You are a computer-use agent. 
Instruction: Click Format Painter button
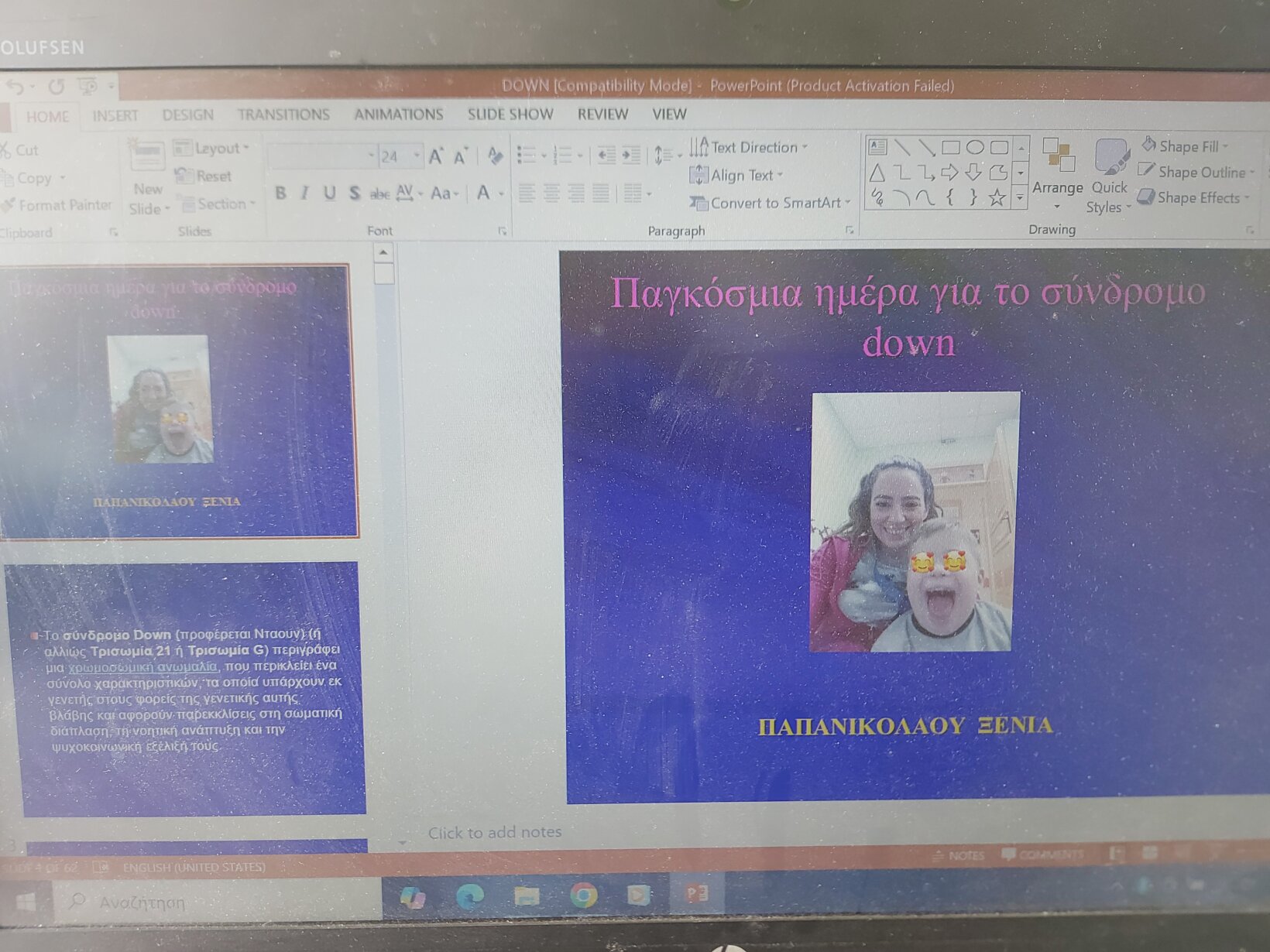(57, 205)
